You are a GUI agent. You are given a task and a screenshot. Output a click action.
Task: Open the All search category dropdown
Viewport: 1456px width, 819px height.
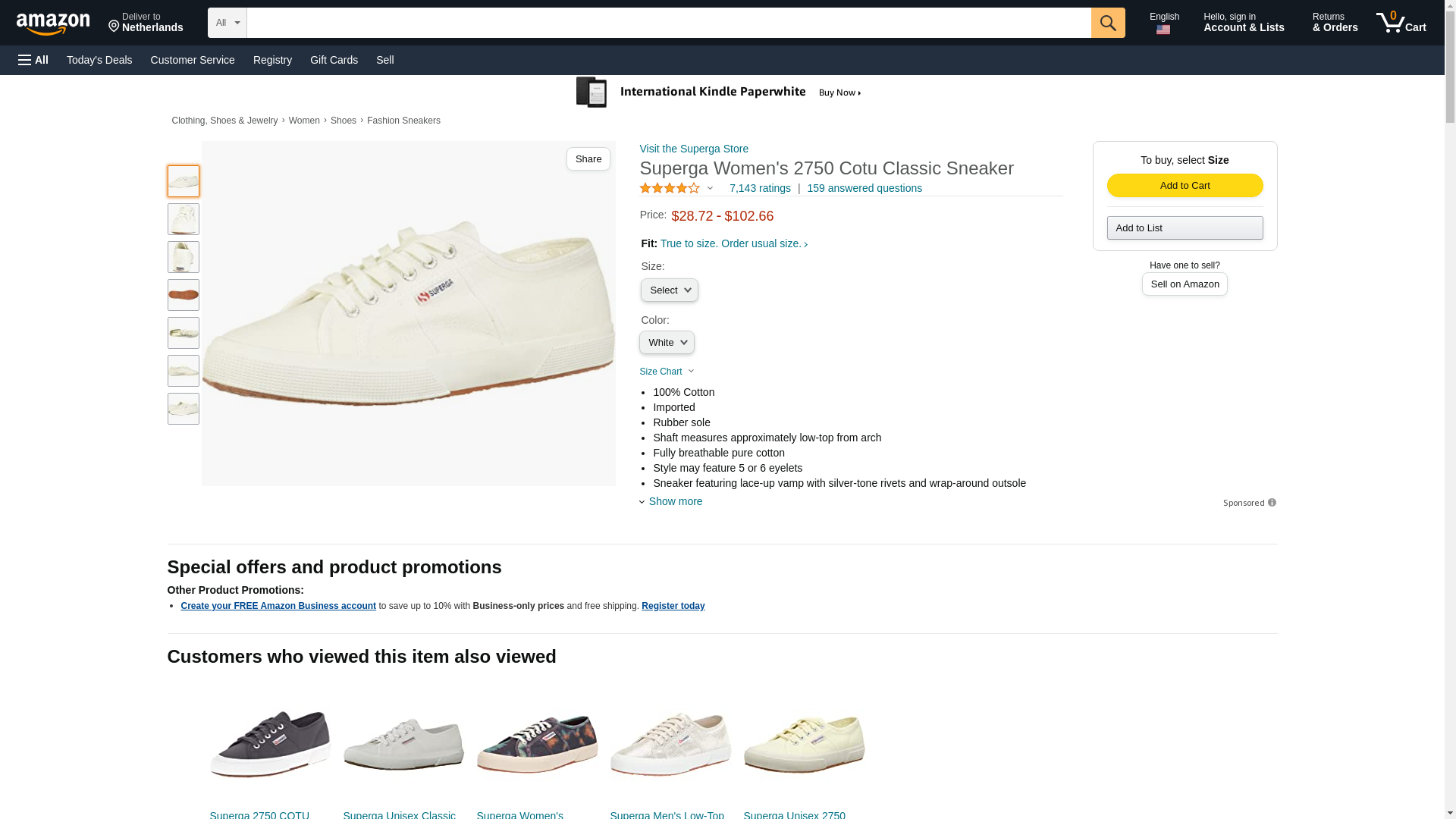pyautogui.click(x=227, y=23)
